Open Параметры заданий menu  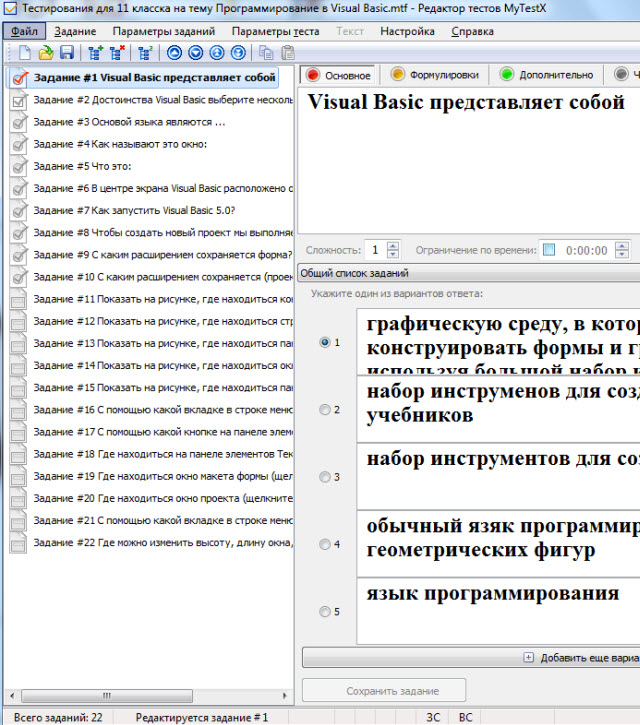[164, 31]
